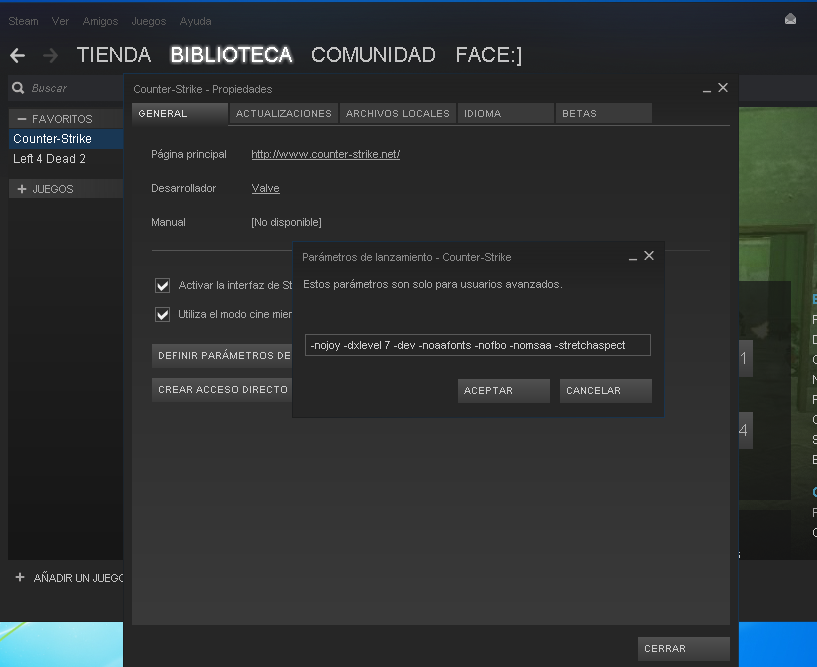The height and width of the screenshot is (667, 817).
Task: Click CREAR ACCESO DIRECTO button
Action: pyautogui.click(x=222, y=390)
